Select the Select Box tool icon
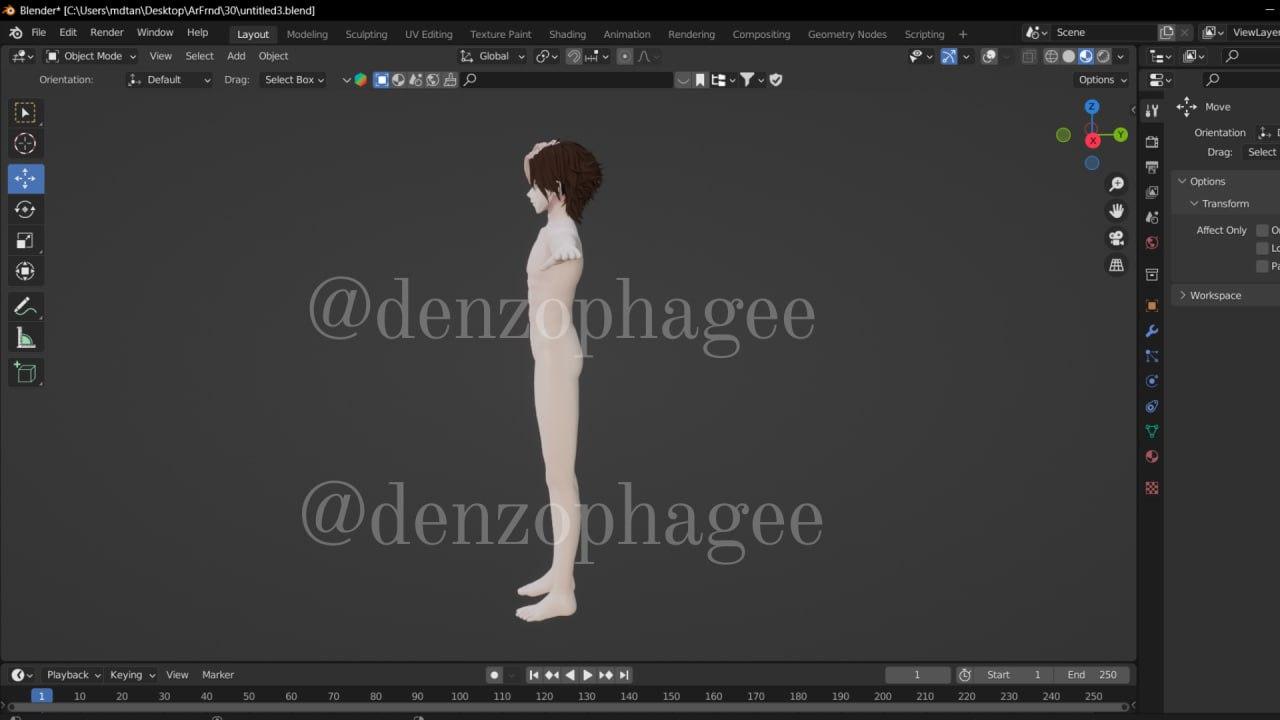This screenshot has height=720, width=1280. 26,113
